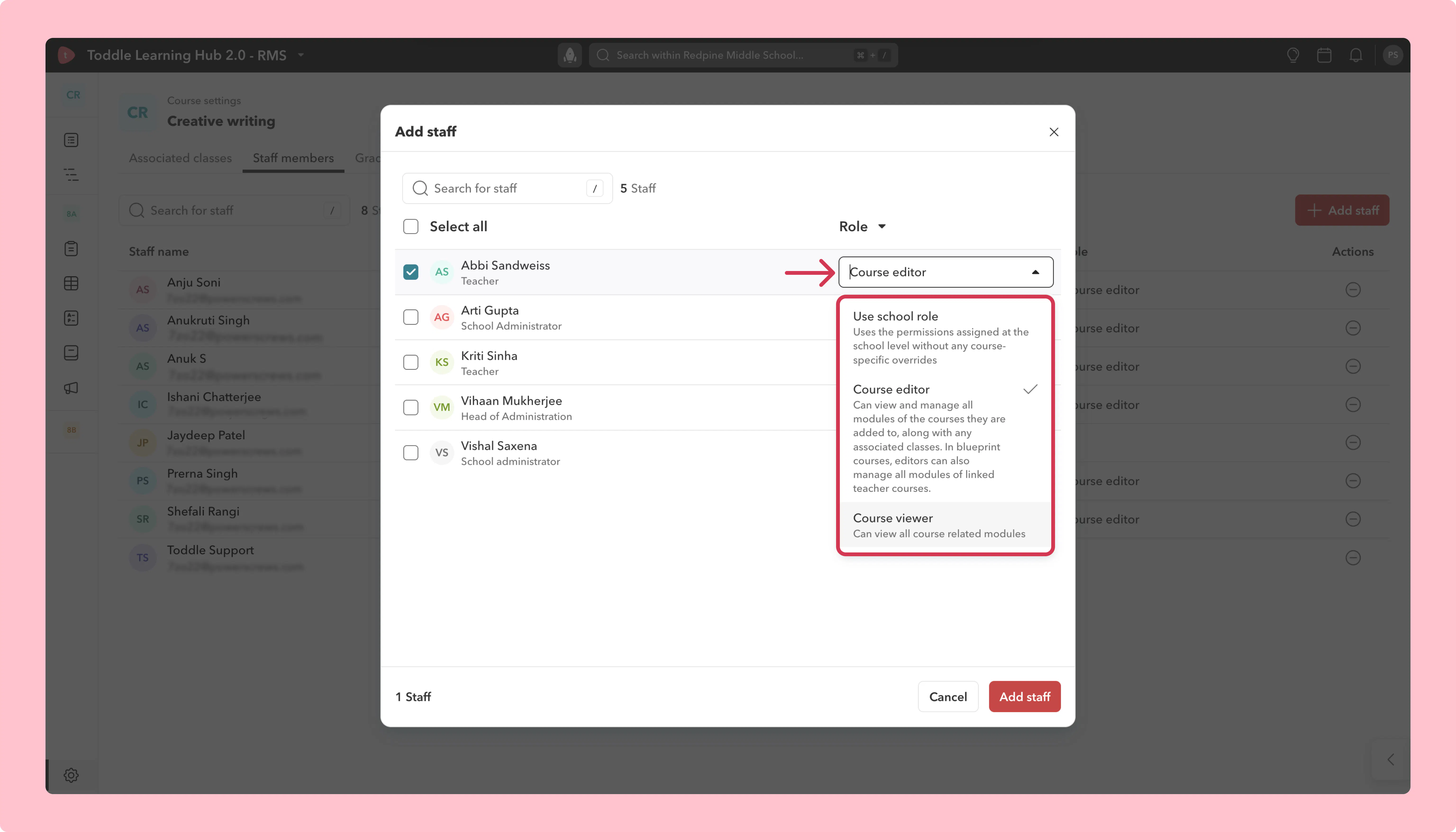The width and height of the screenshot is (1456, 832).
Task: Open the calendar icon in top bar
Action: coord(1324,55)
